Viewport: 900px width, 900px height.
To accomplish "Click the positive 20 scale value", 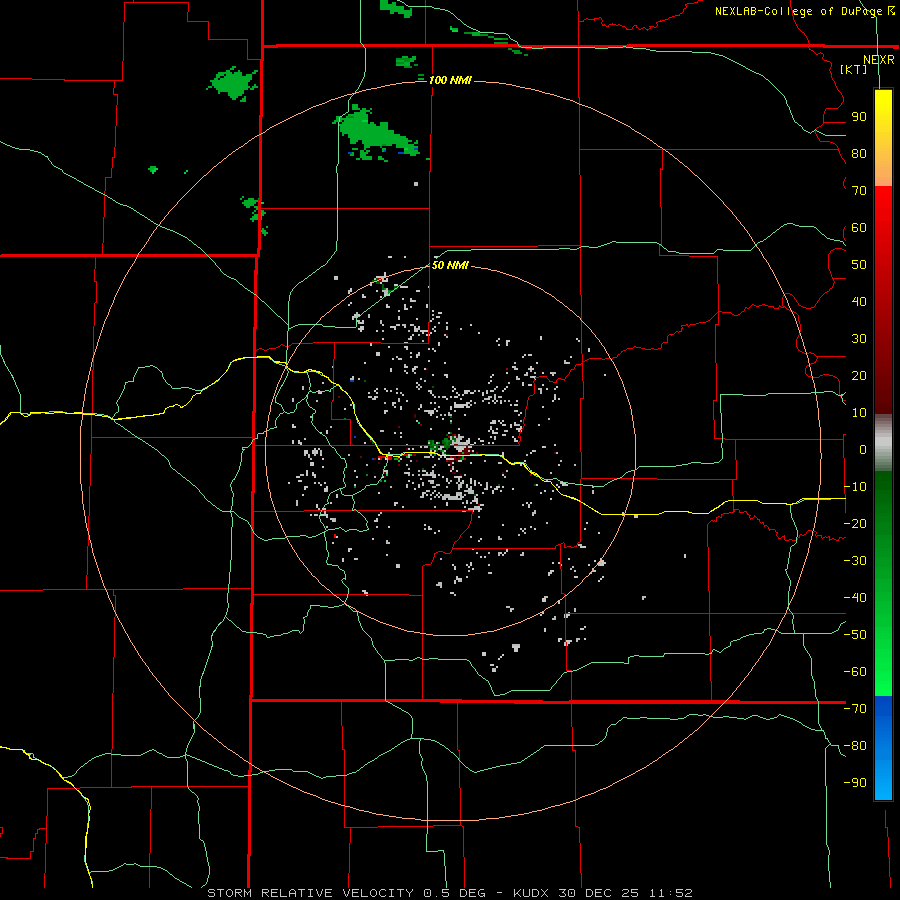I will 859,376.
